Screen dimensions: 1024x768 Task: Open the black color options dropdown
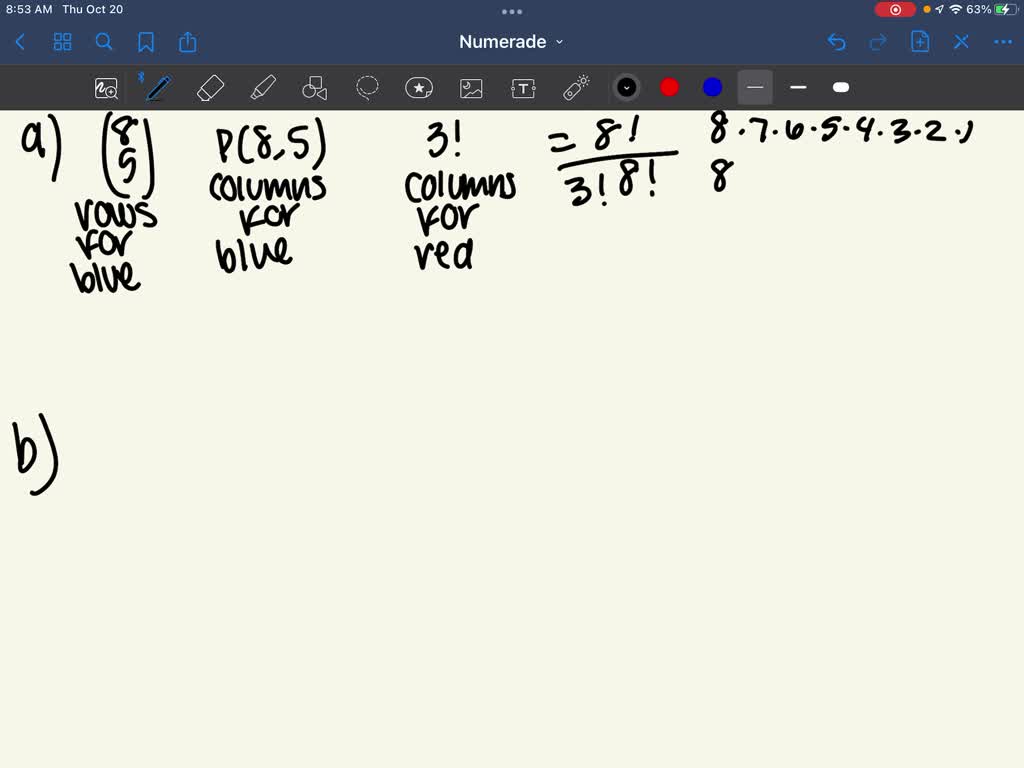point(627,87)
